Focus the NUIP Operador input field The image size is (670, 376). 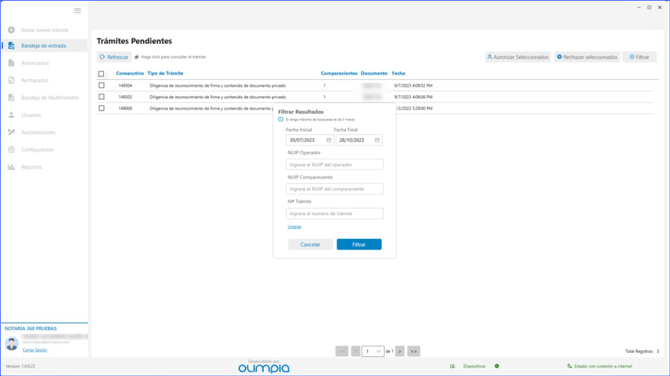(x=335, y=164)
